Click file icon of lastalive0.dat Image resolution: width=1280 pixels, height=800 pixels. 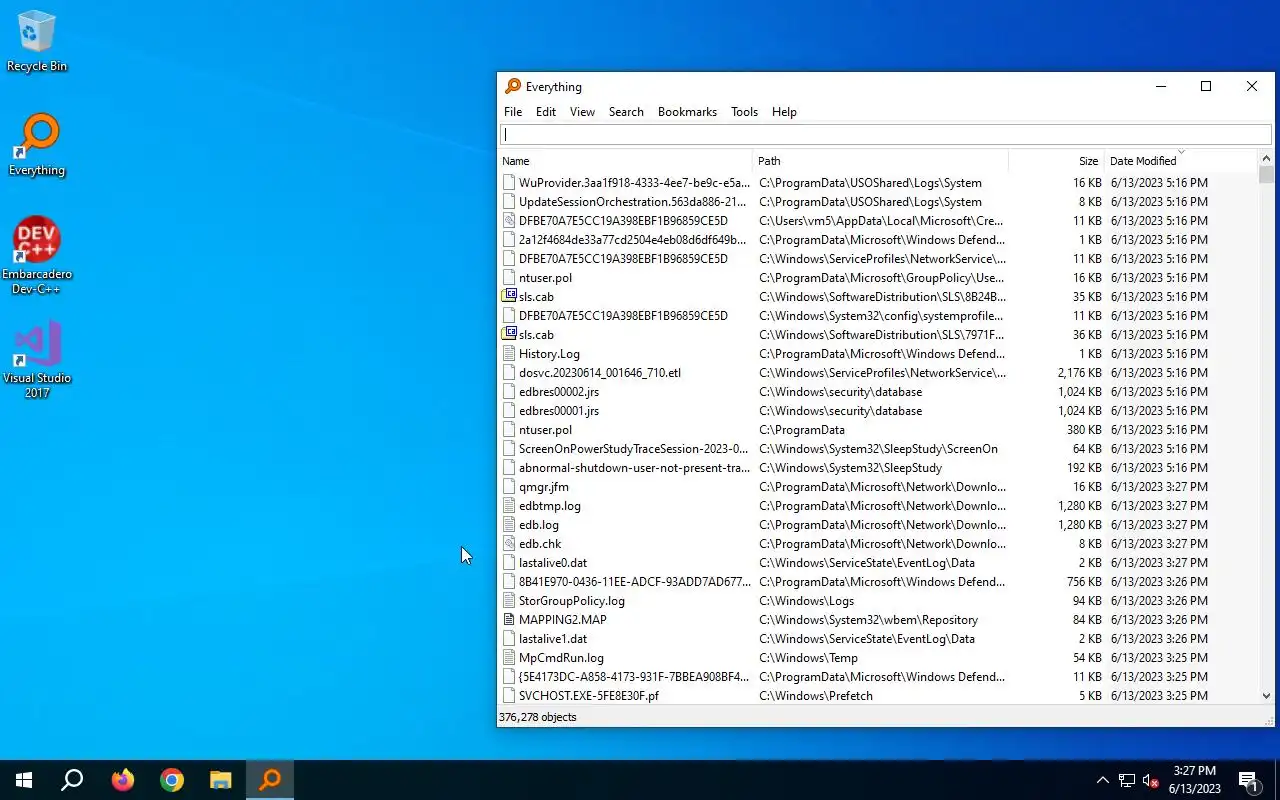(510, 563)
